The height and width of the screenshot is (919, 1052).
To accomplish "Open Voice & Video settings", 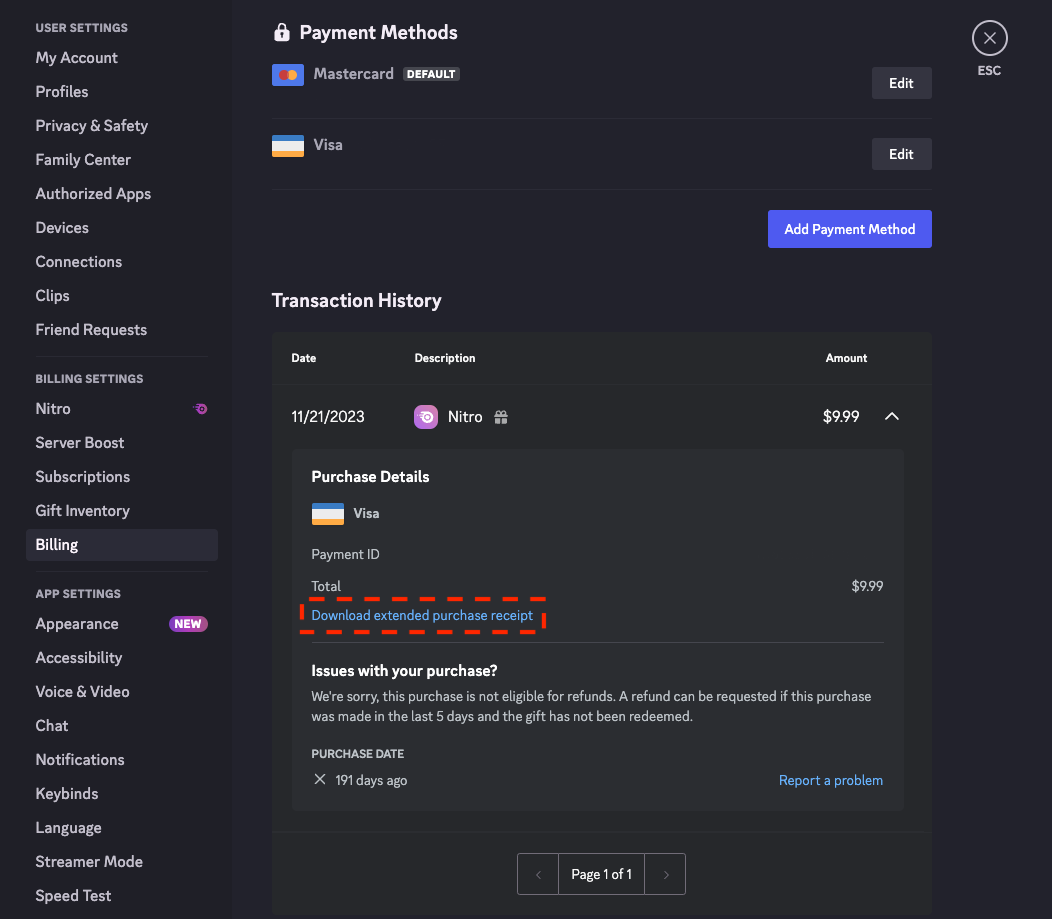I will [83, 692].
